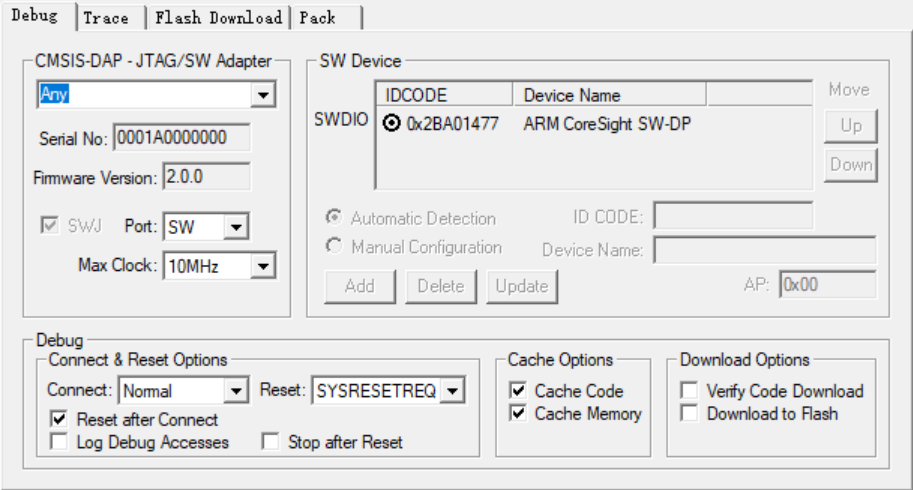Screen dimensions: 913x490
Task: Select the 0x2BA01477 device radio button
Action: coord(391,123)
